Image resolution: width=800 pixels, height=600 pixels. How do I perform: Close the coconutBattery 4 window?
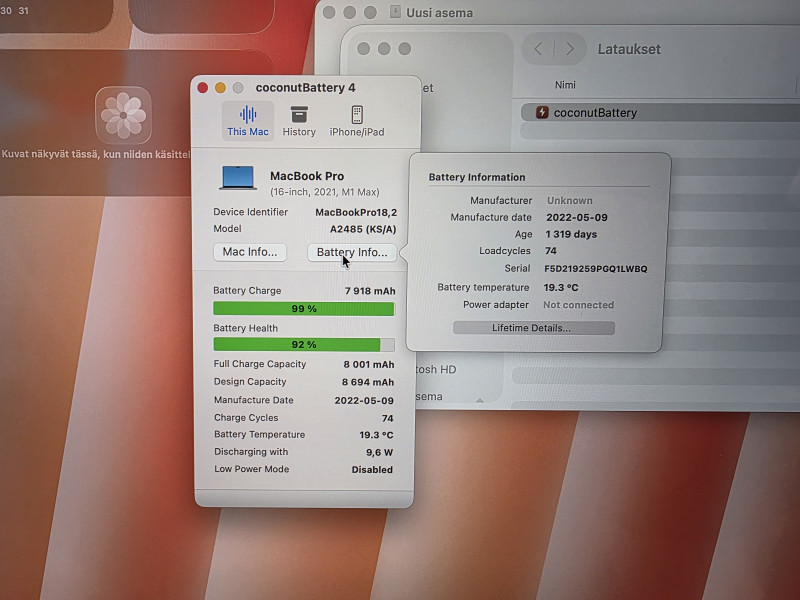click(x=203, y=88)
